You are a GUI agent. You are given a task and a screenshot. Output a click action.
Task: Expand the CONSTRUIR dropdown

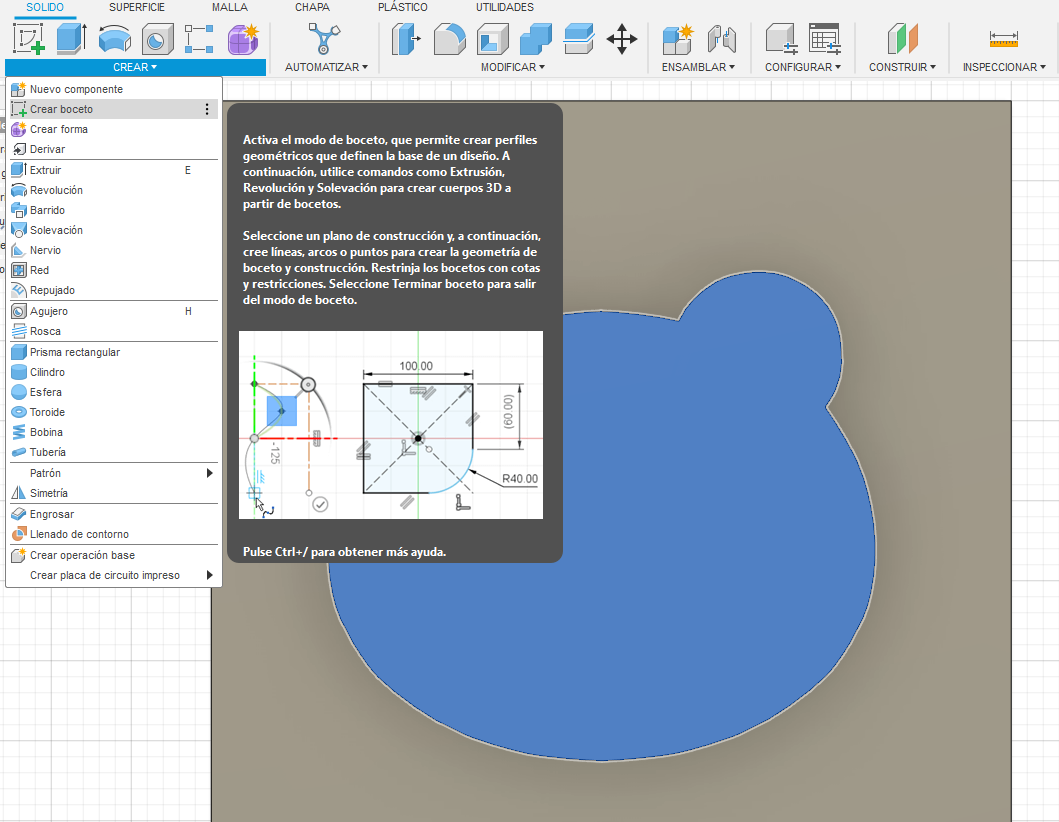point(902,68)
